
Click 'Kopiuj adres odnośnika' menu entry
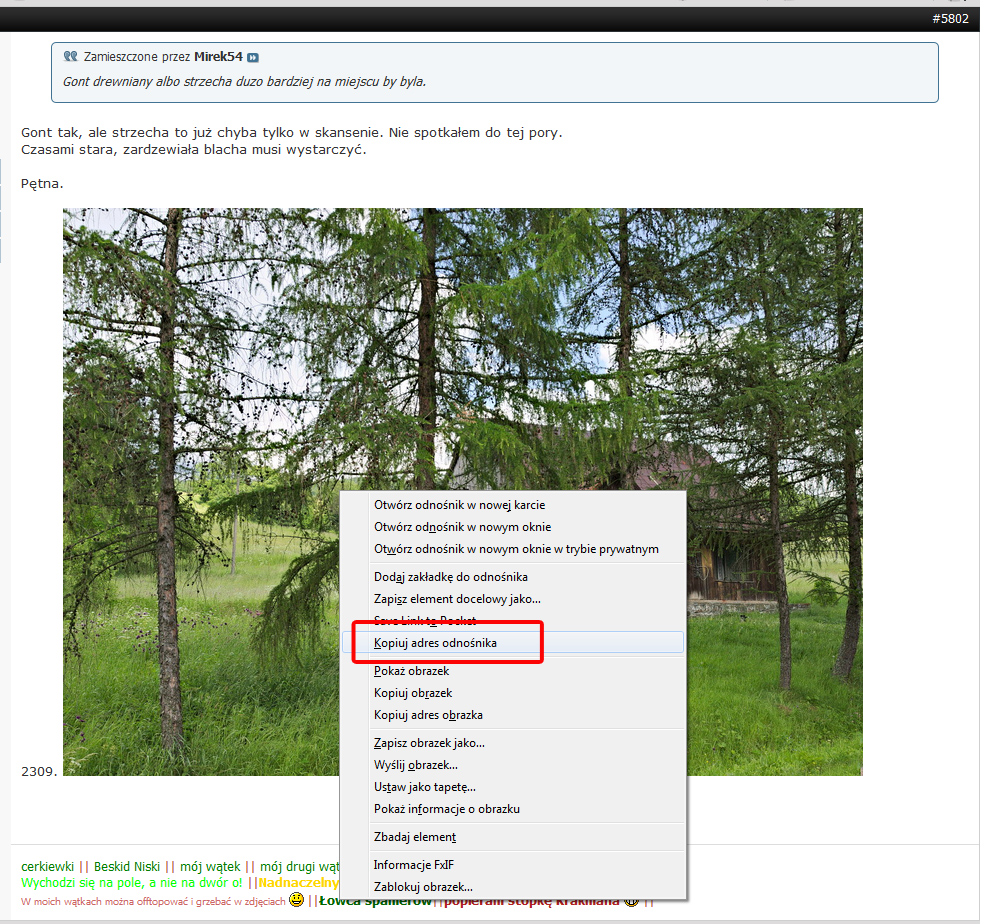coord(435,643)
